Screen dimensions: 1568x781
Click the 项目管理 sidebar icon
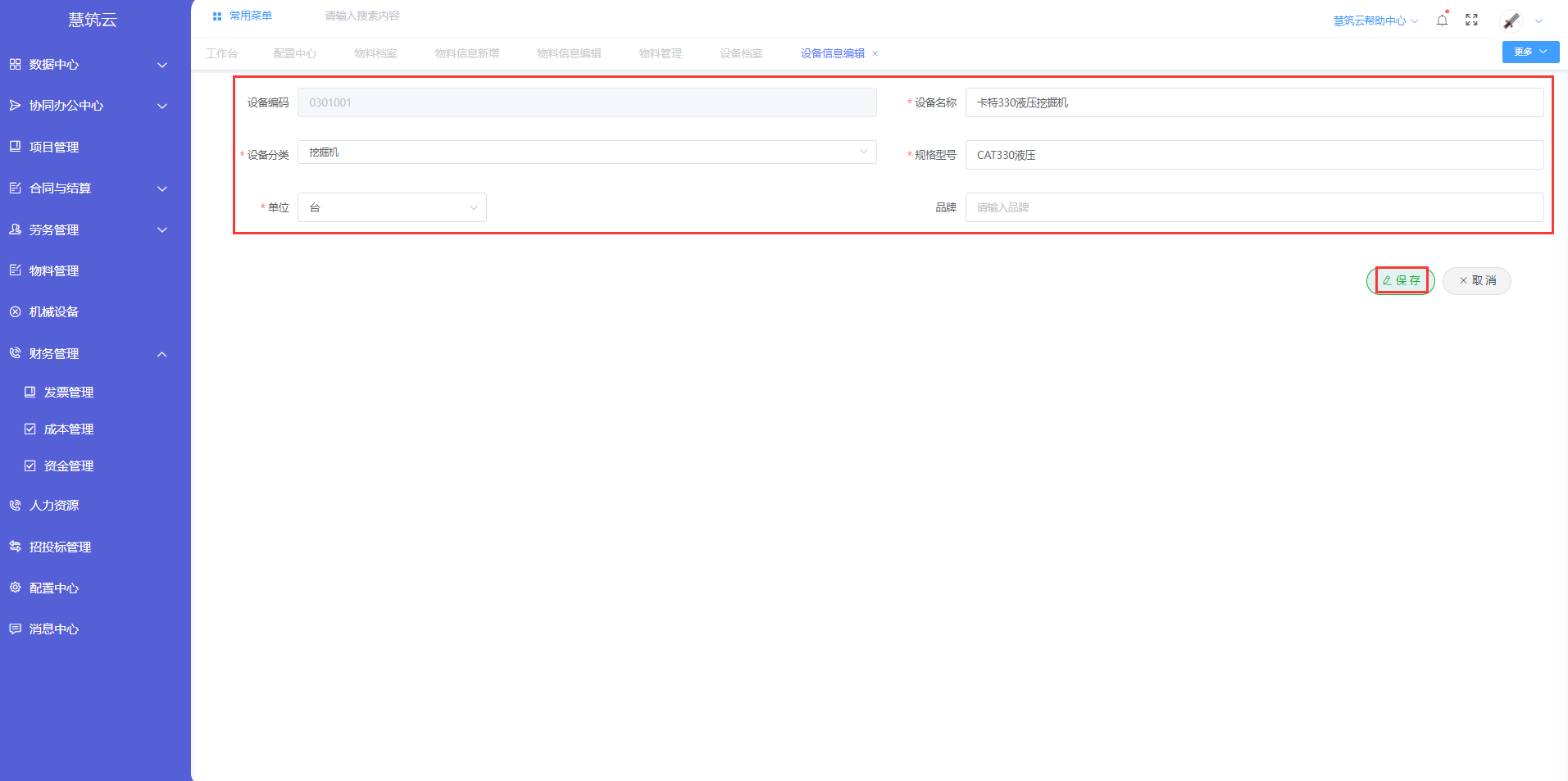coord(15,147)
